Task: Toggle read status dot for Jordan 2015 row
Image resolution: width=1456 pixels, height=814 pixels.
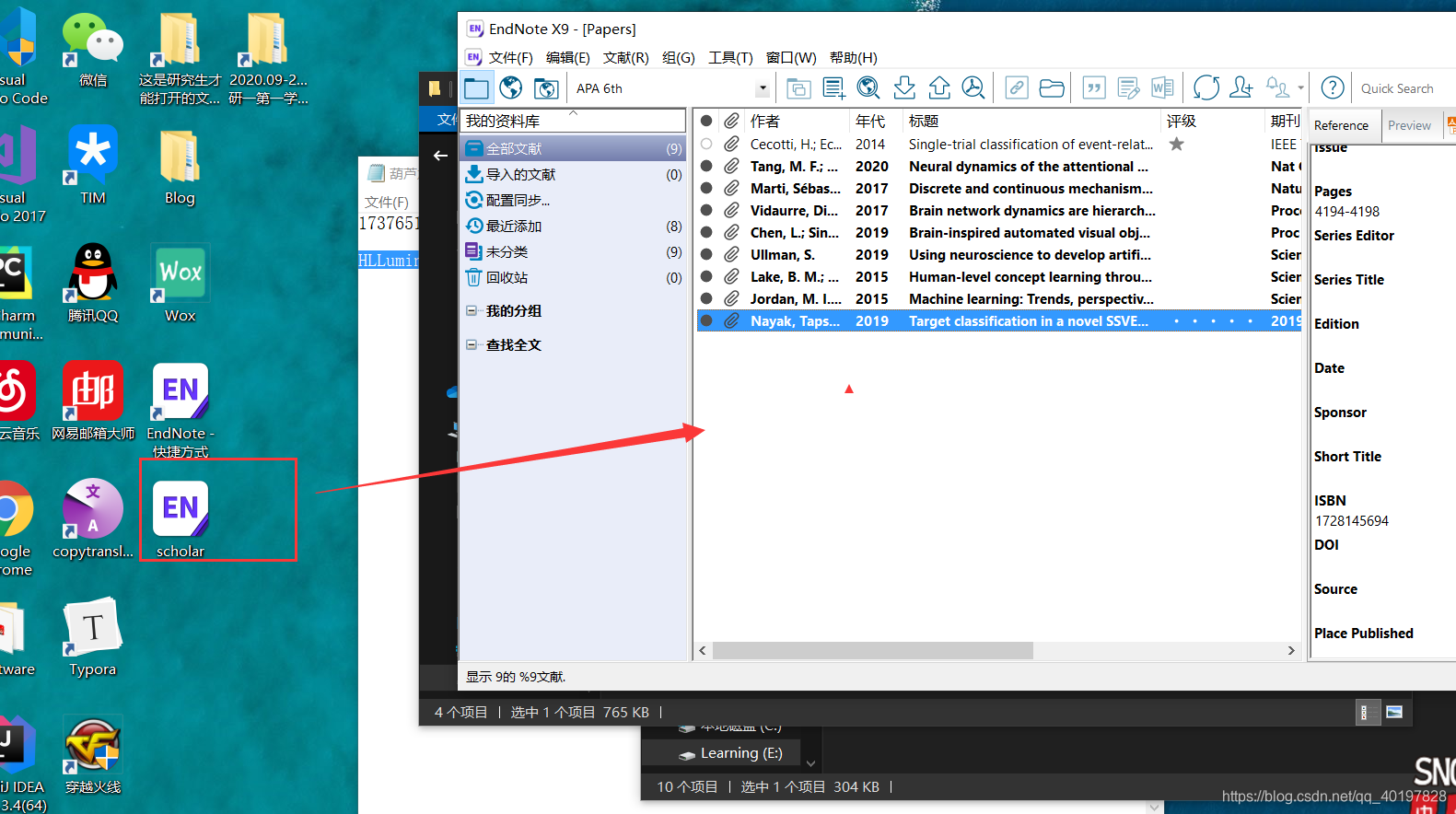Action: (706, 298)
